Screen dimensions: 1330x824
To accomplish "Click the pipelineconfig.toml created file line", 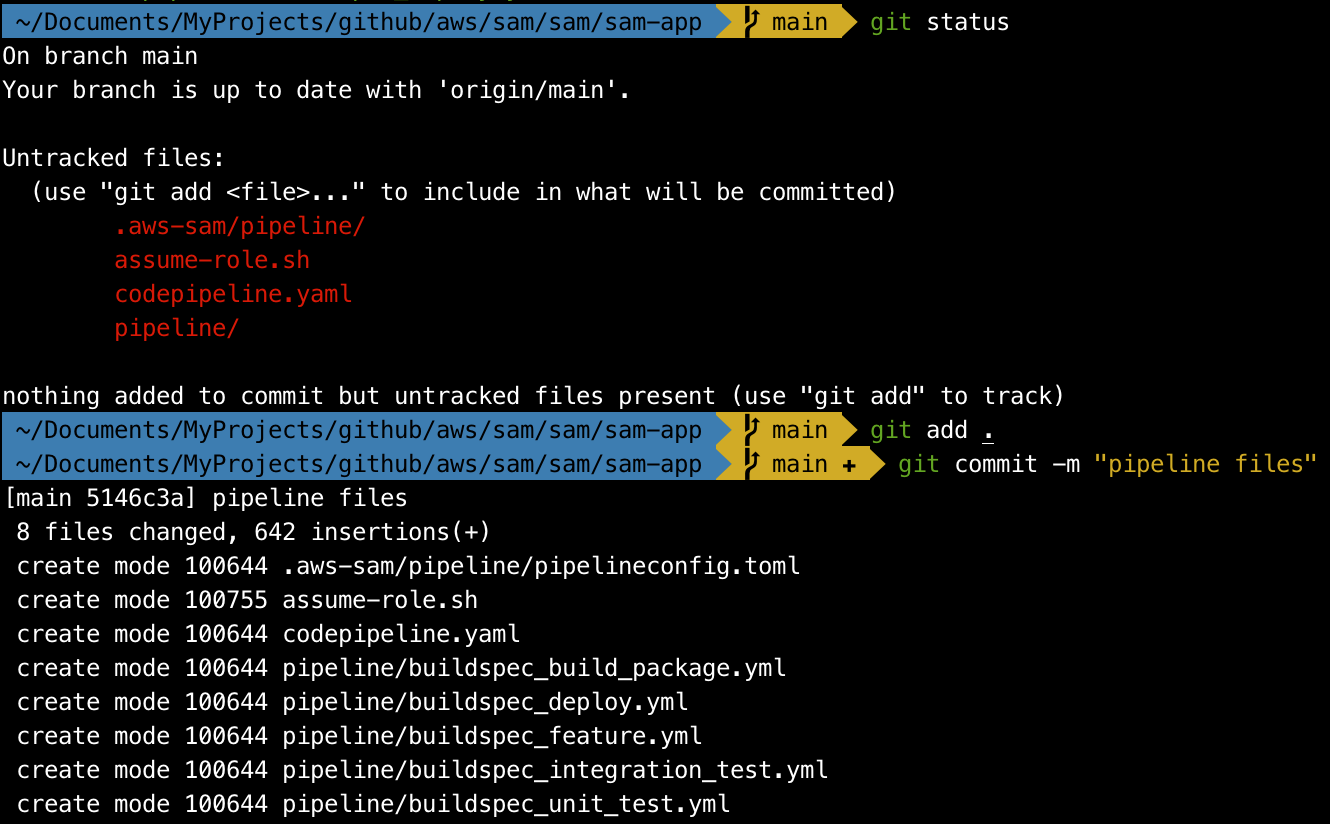I will (409, 566).
